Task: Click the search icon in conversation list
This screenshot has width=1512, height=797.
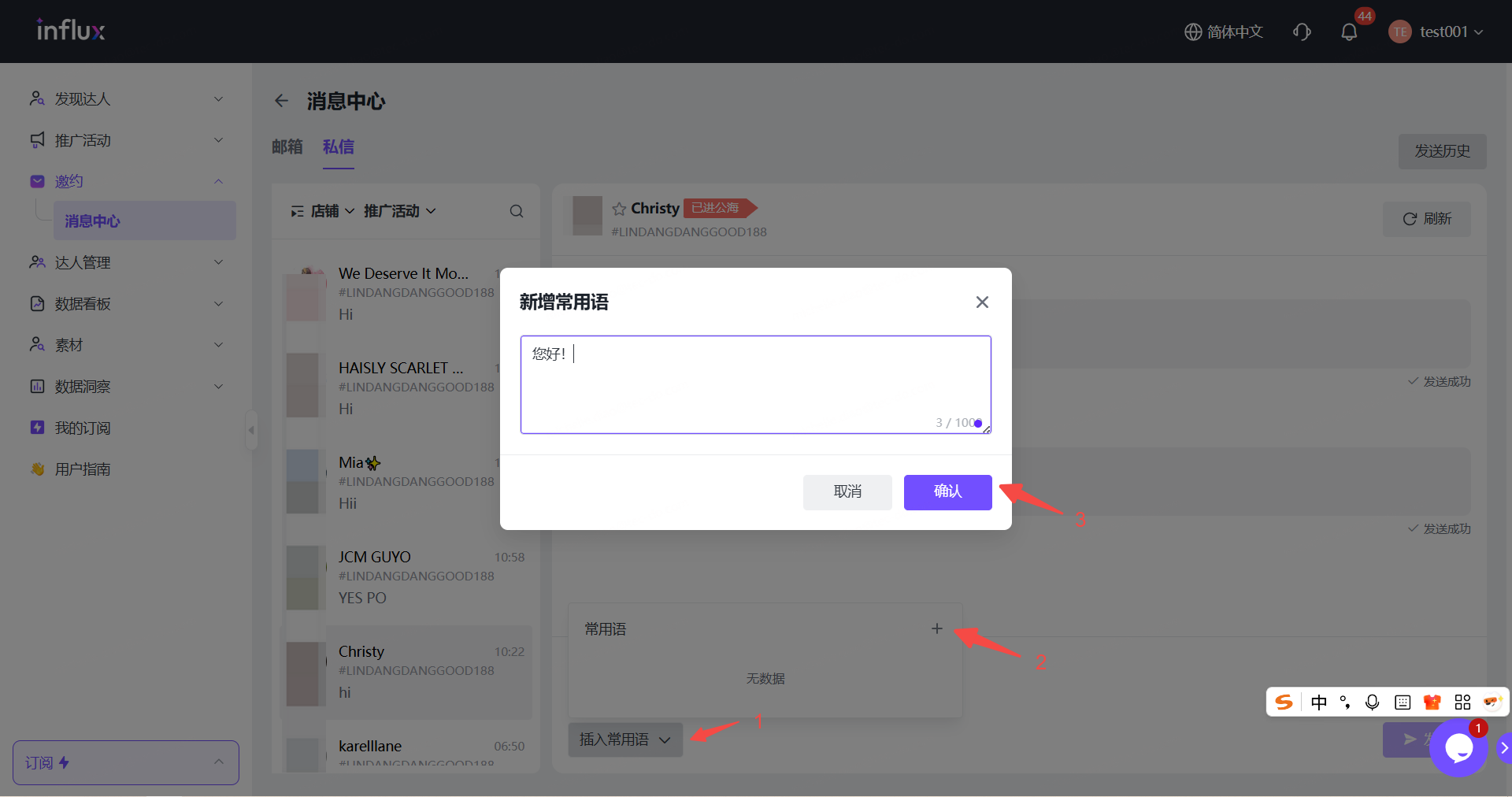Action: click(x=517, y=211)
